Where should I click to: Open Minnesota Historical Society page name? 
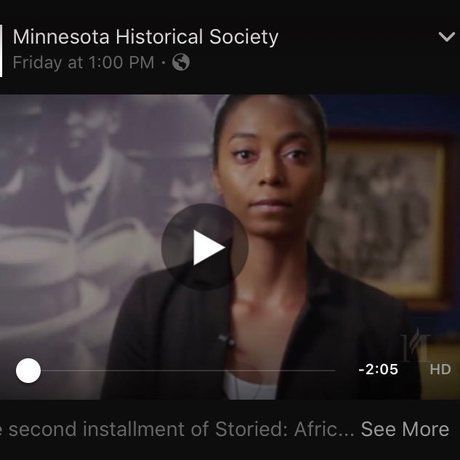coord(145,37)
